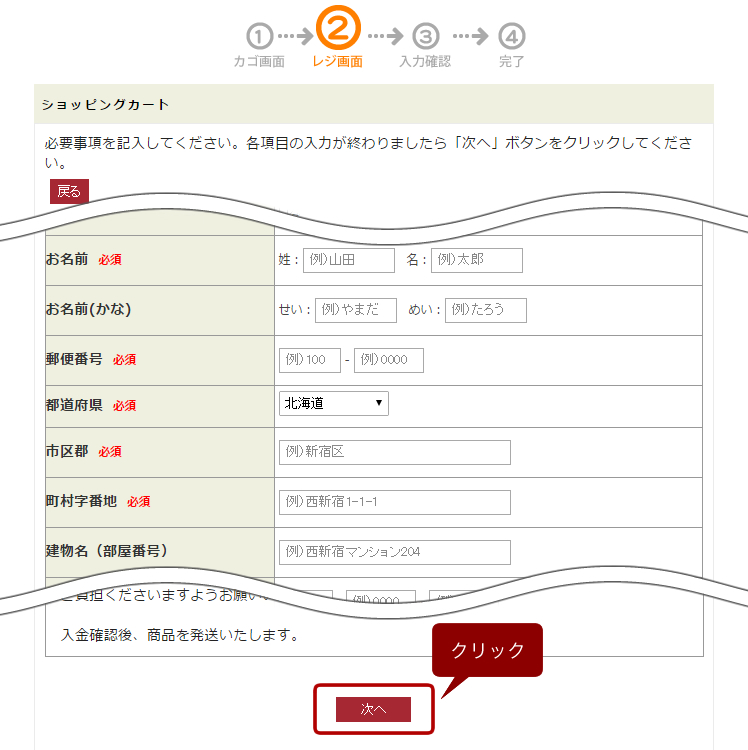The image size is (748, 750).
Task: Open the 都道府県 prefecture dropdown
Action: [x=334, y=404]
